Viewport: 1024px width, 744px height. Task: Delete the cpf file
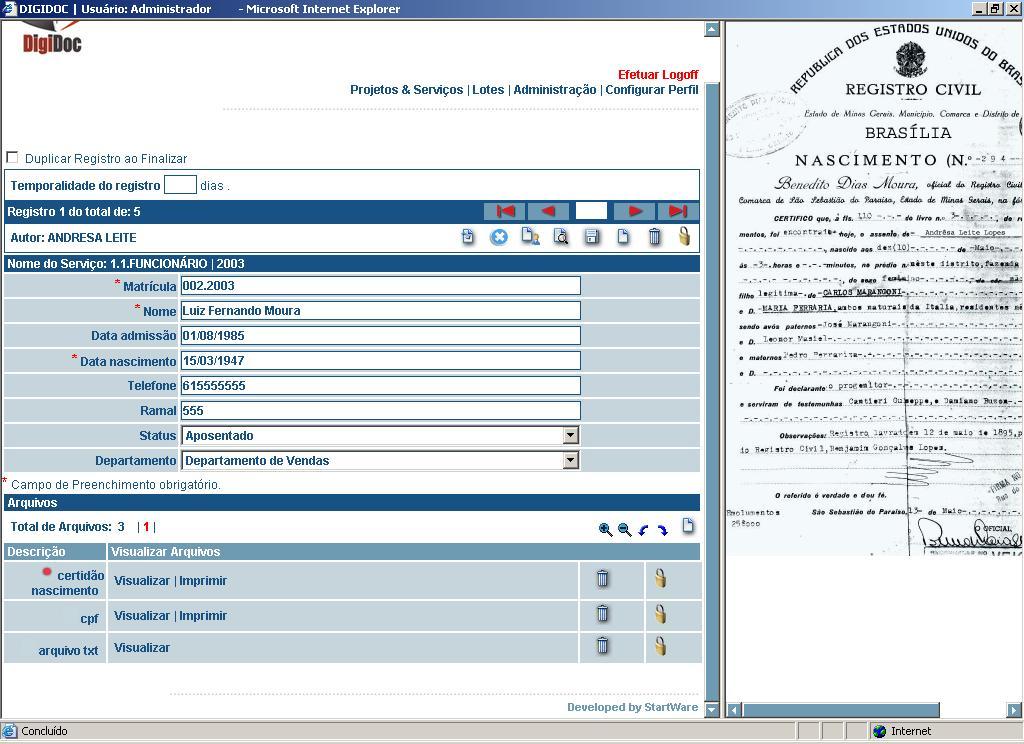[x=603, y=614]
